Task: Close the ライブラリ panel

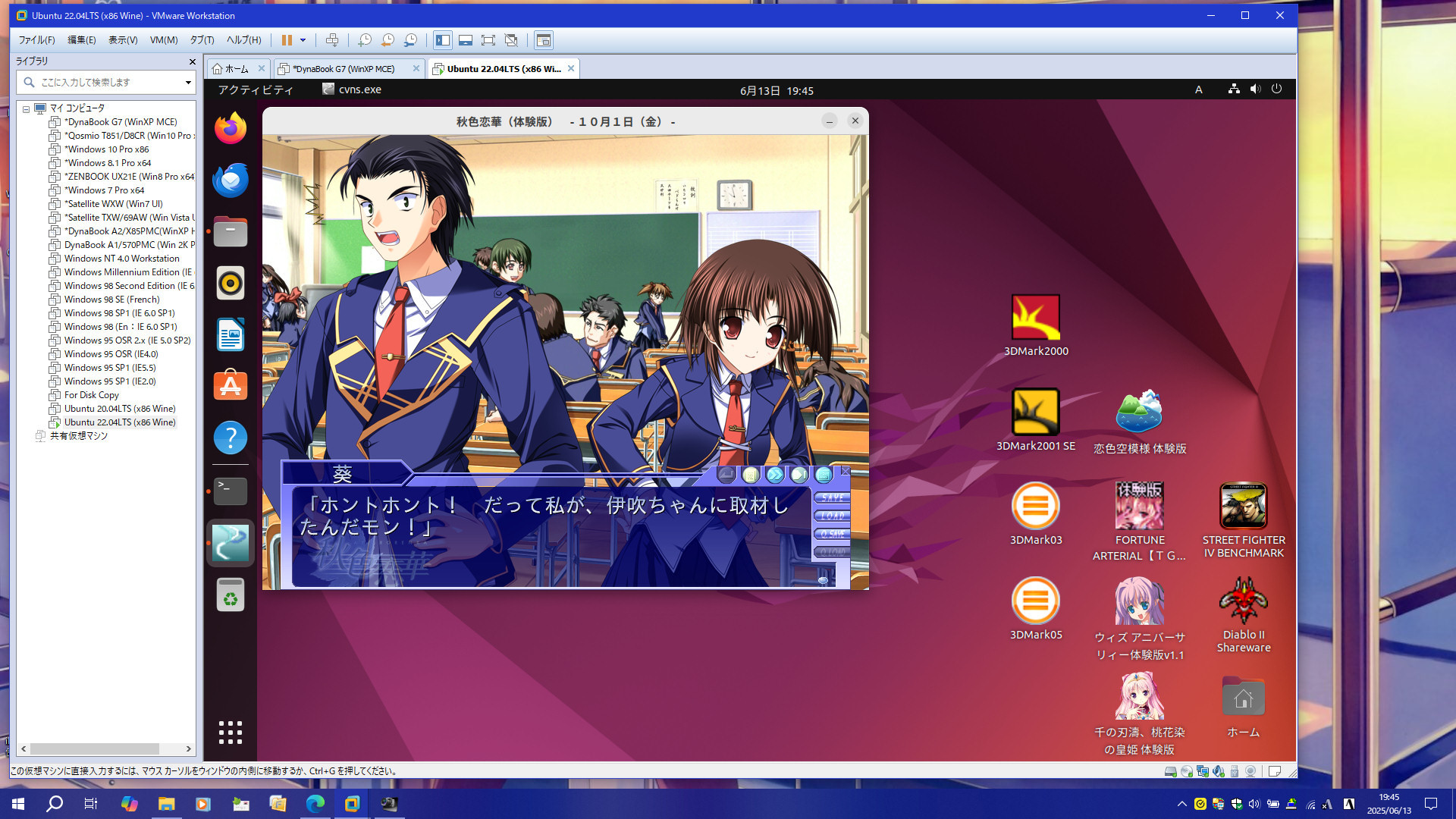Action: click(192, 61)
